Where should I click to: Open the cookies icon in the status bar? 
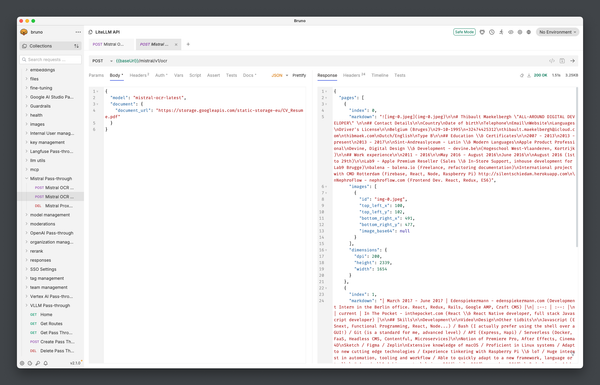click(x=30, y=363)
